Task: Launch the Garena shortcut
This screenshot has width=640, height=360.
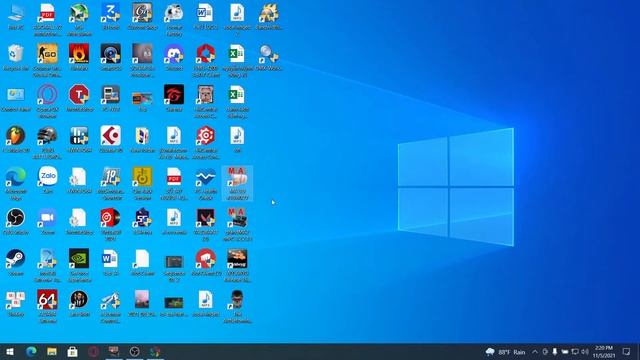Action: tap(174, 99)
